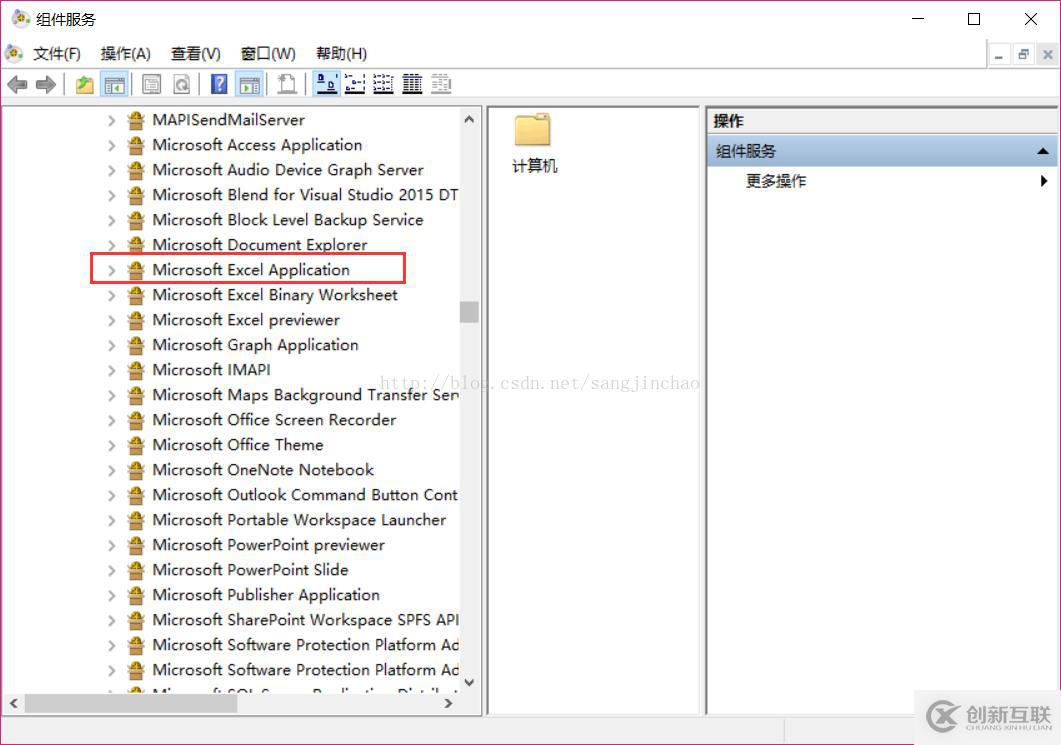
Task: Expand the Microsoft PowerPoint previewer node
Action: [x=112, y=546]
